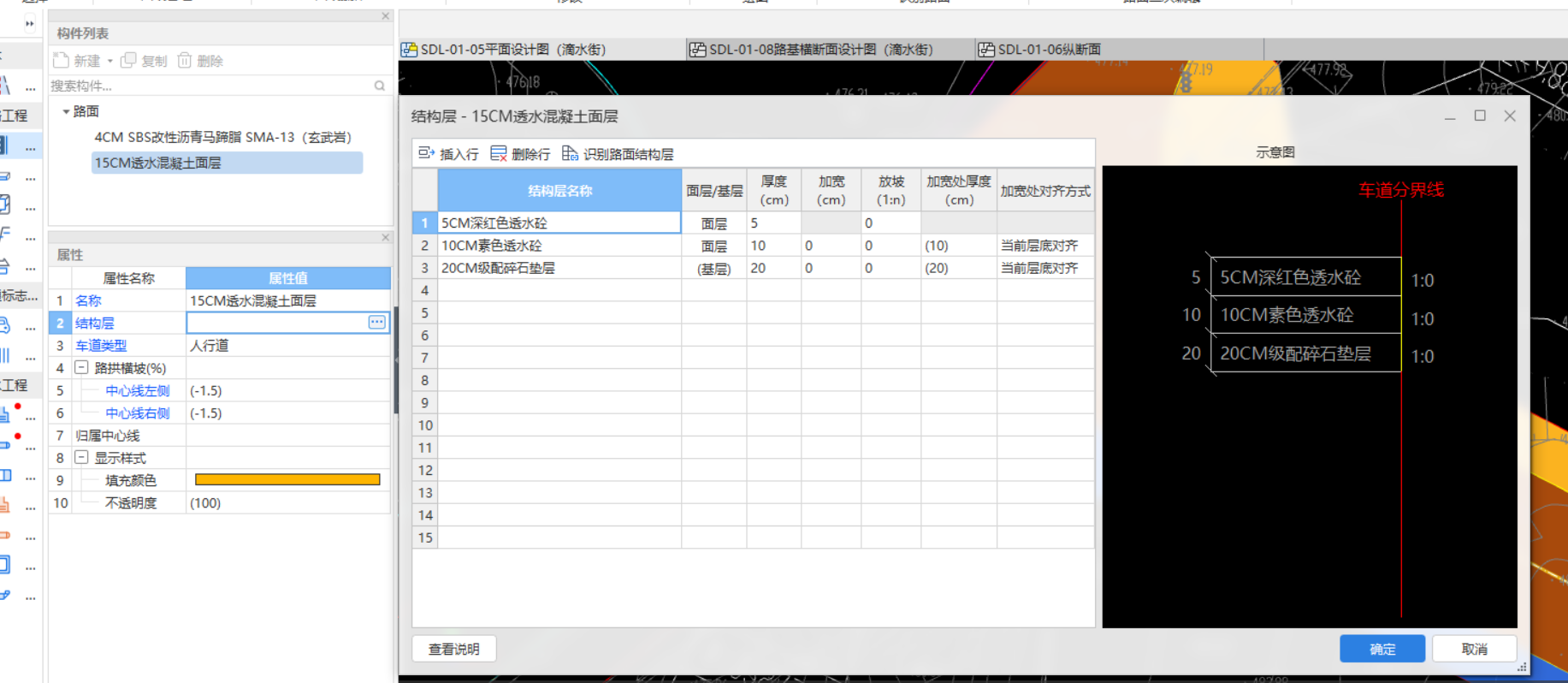Select the 10CM素色透水砼 layer cell

pos(559,246)
